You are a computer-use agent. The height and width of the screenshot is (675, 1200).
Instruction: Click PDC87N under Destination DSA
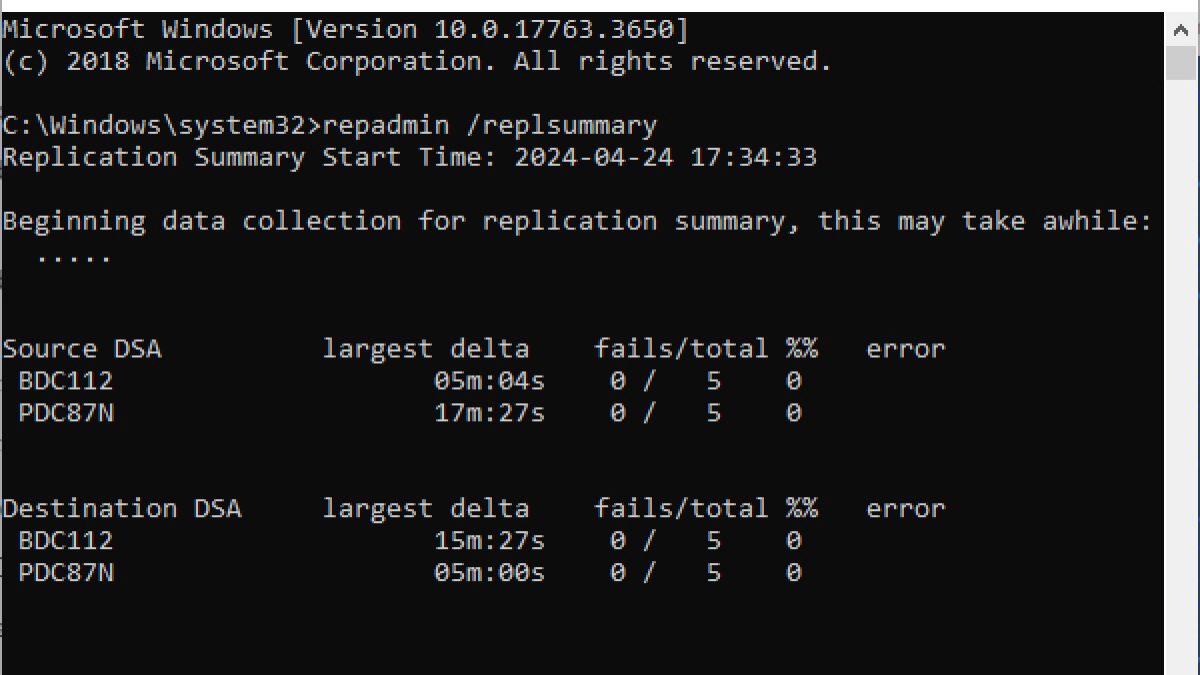pyautogui.click(x=66, y=573)
